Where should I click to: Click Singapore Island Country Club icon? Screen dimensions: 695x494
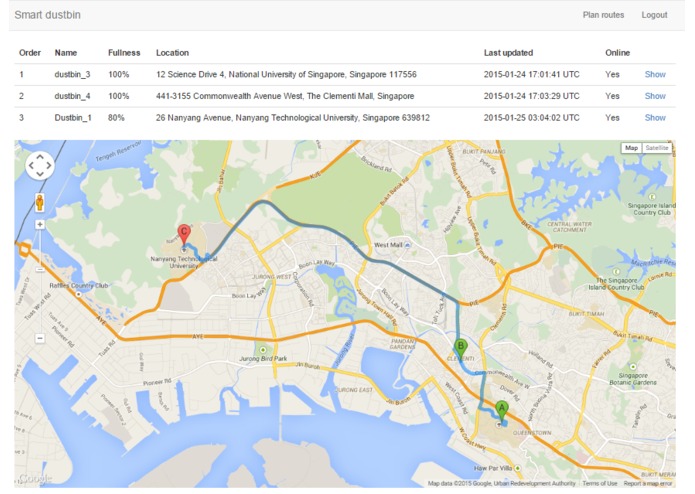tap(652, 196)
